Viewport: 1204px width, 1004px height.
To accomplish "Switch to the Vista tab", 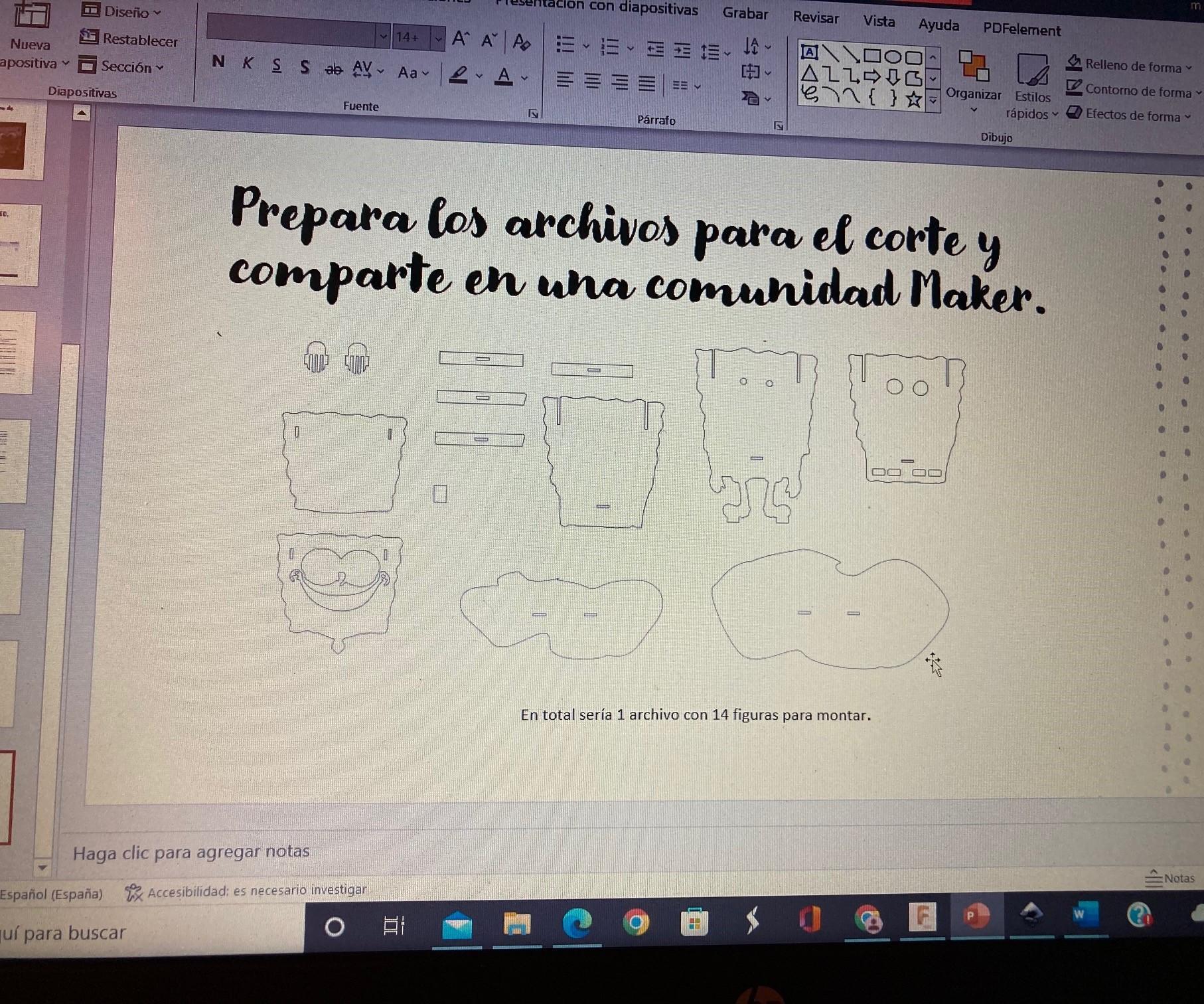I will [x=879, y=21].
